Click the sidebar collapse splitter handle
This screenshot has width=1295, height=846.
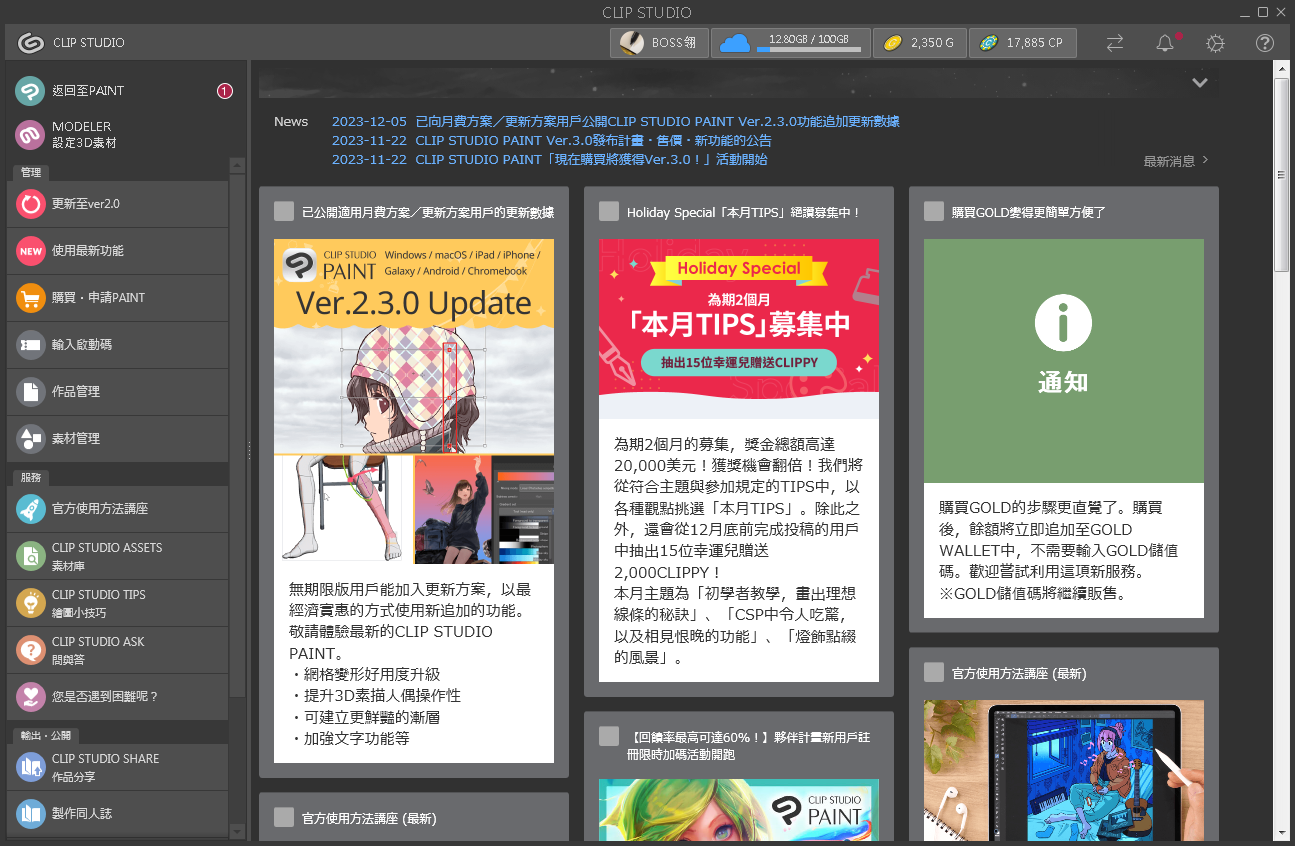(249, 452)
